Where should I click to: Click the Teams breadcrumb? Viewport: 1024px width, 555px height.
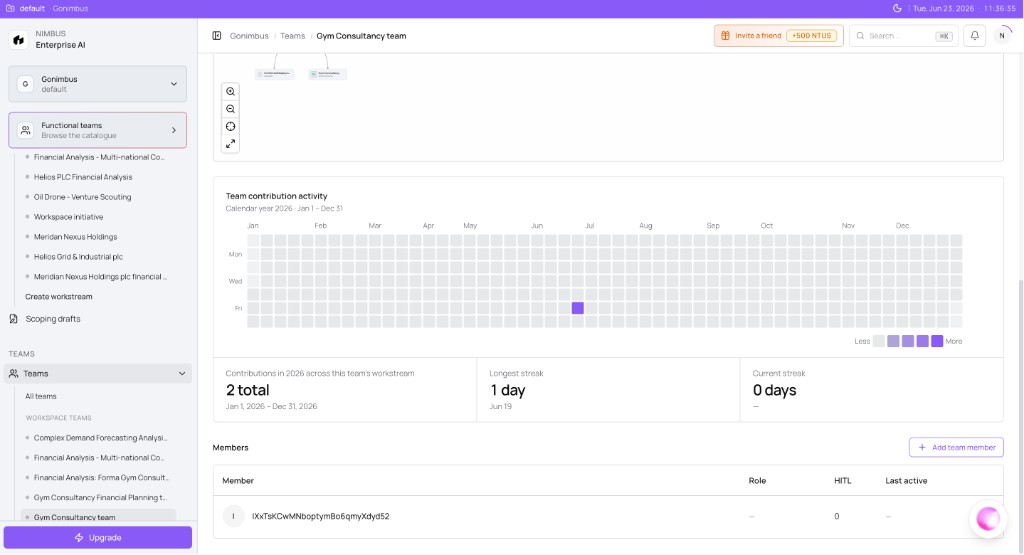(x=293, y=36)
